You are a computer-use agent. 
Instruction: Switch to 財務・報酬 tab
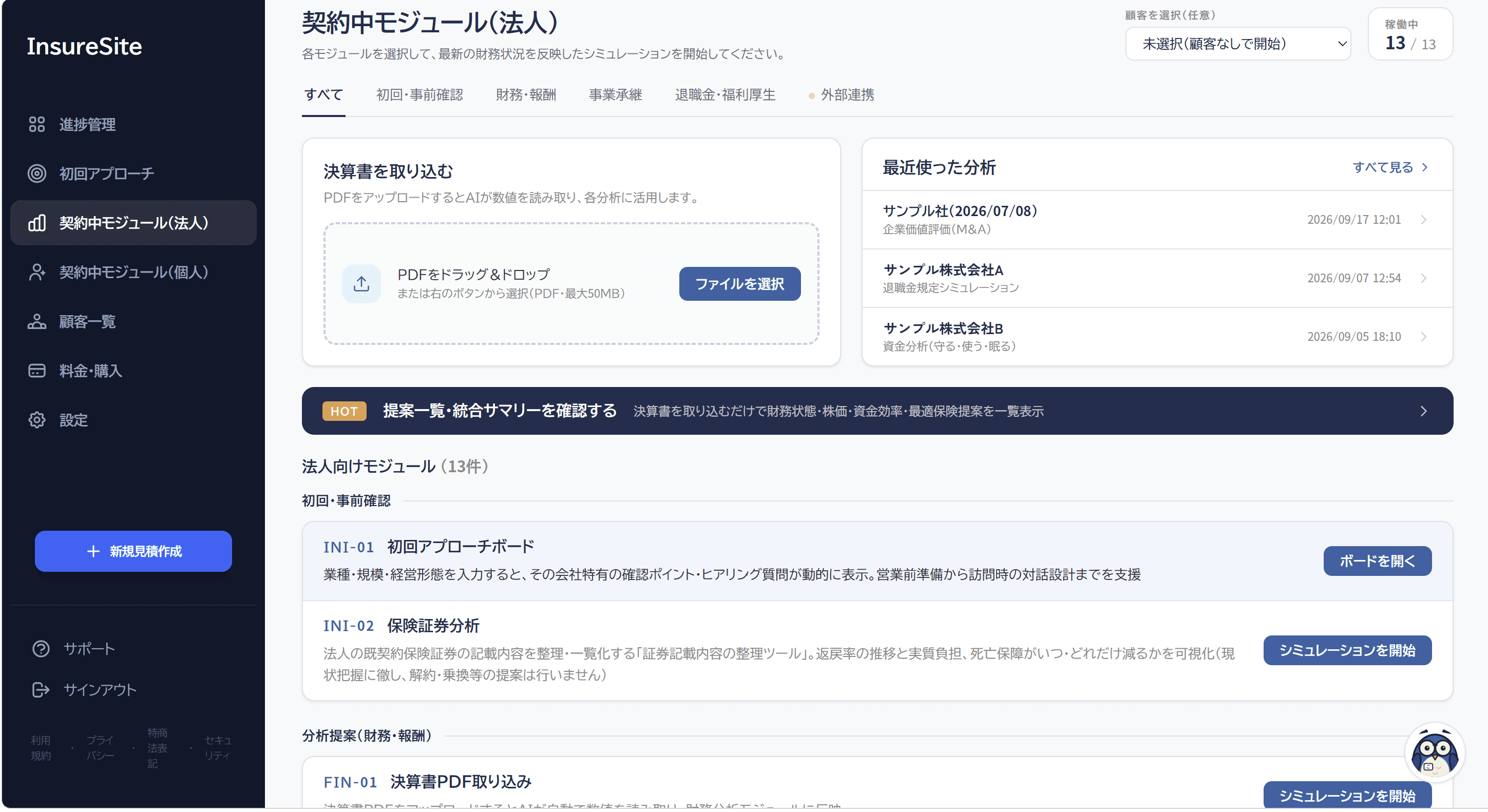point(526,95)
